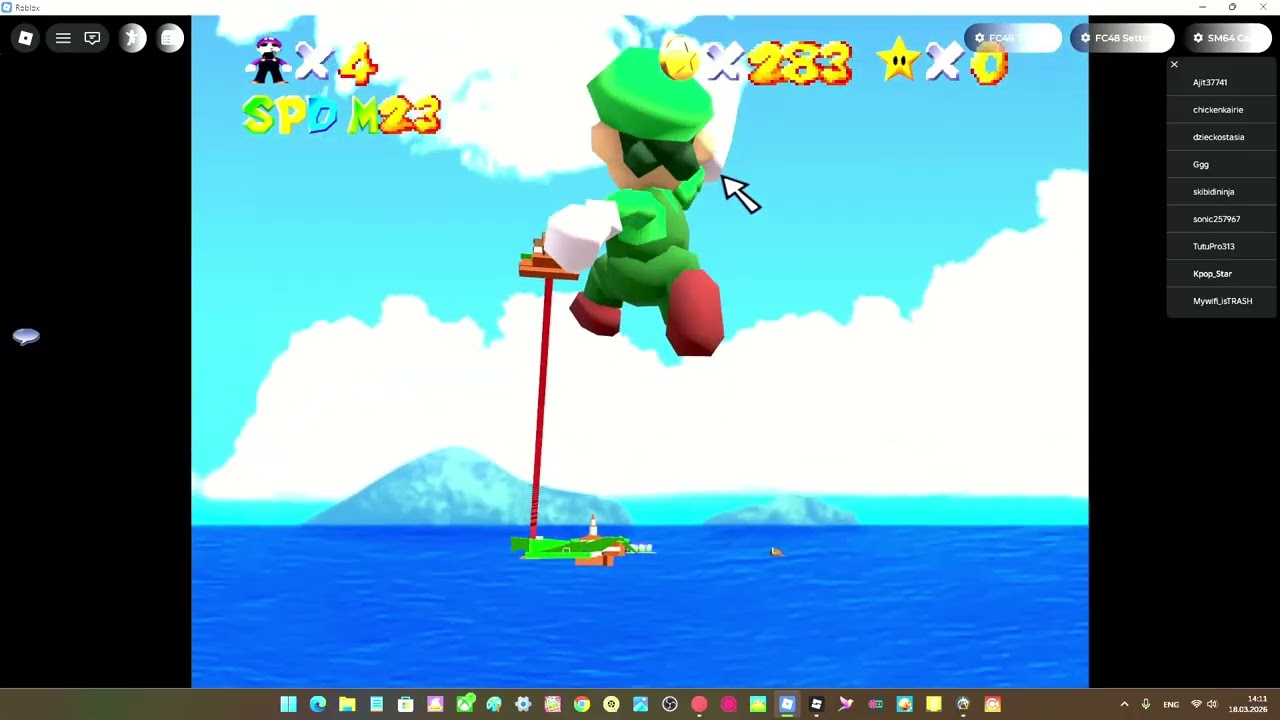Open Google Chrome from the taskbar
The height and width of the screenshot is (720, 1280).
point(582,704)
